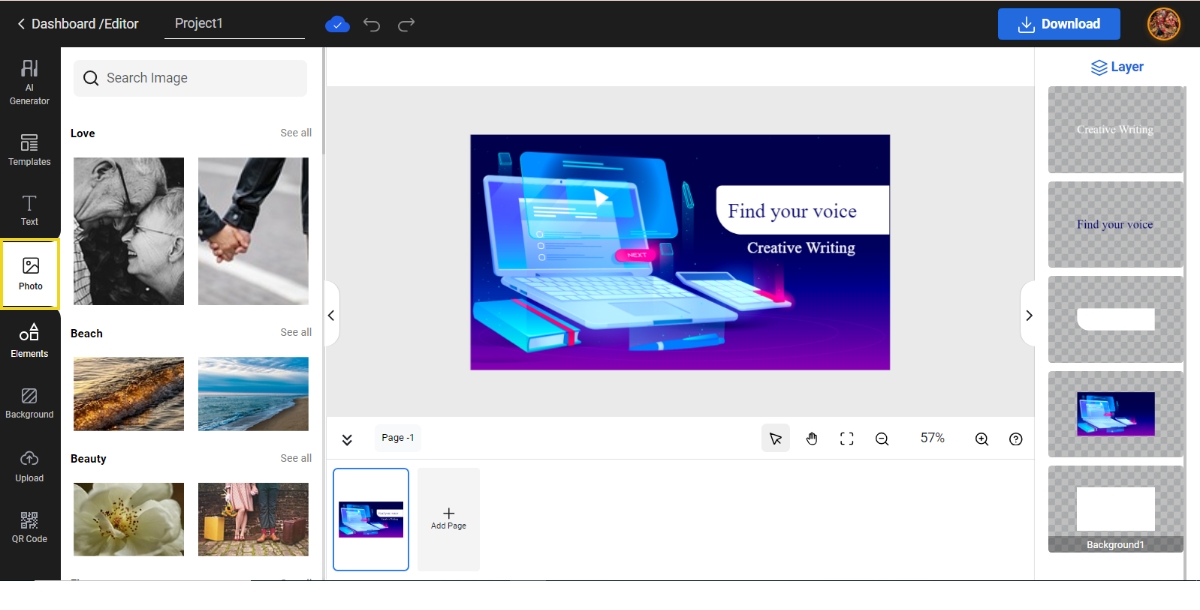Image resolution: width=1200 pixels, height=610 pixels.
Task: Open the Background panel
Action: pos(29,400)
